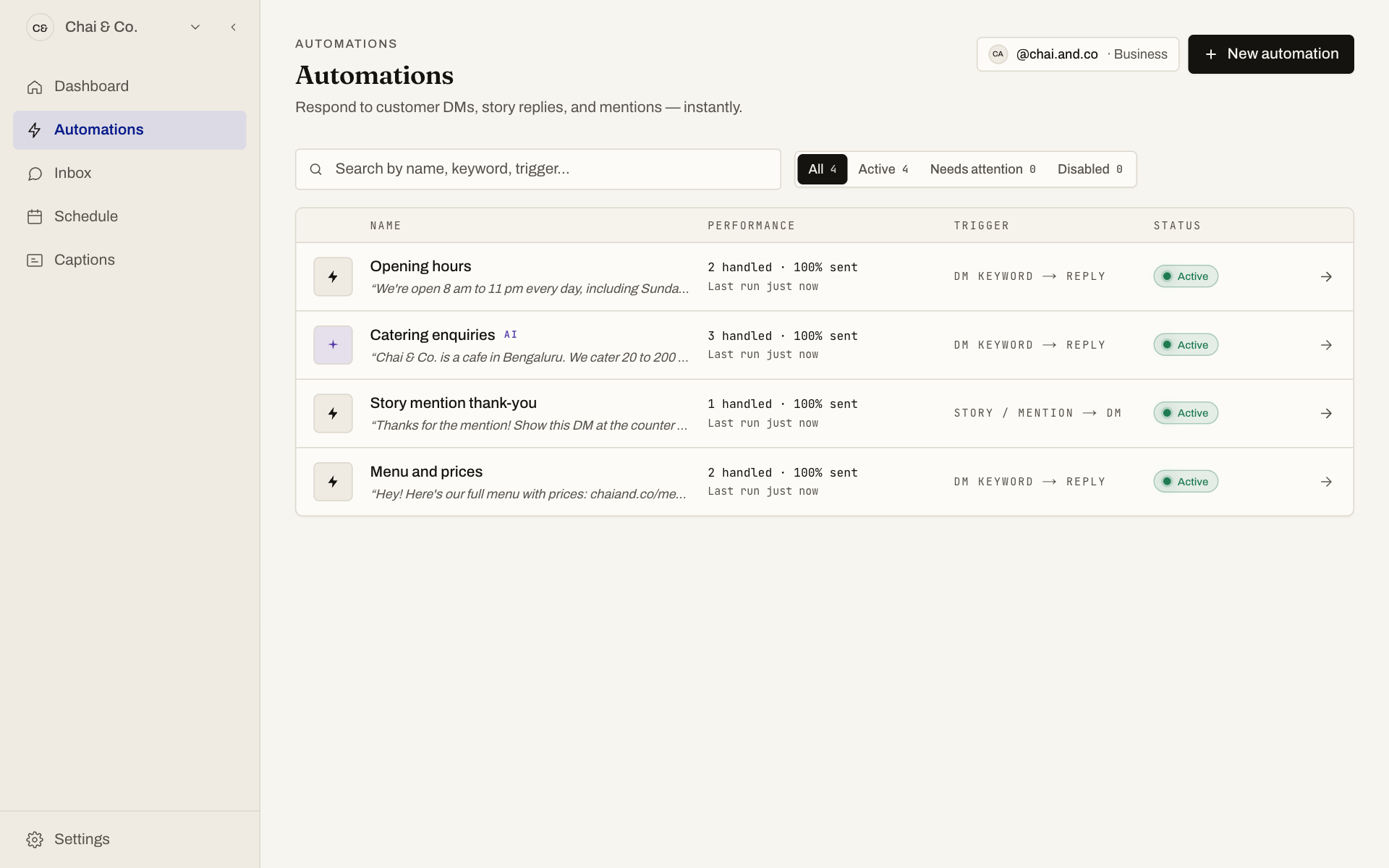Click the Dashboard home icon in sidebar

(35, 87)
